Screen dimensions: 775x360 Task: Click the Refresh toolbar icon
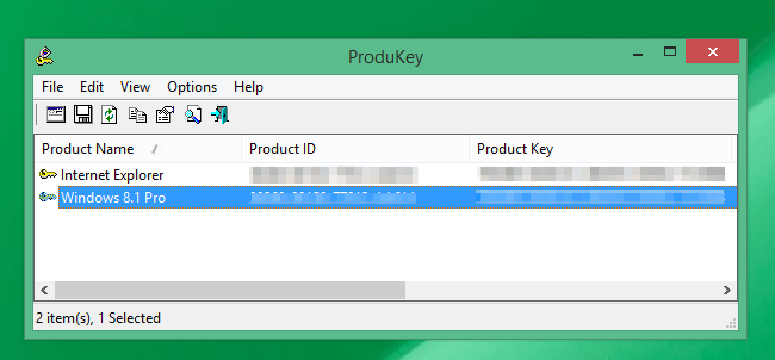point(110,115)
